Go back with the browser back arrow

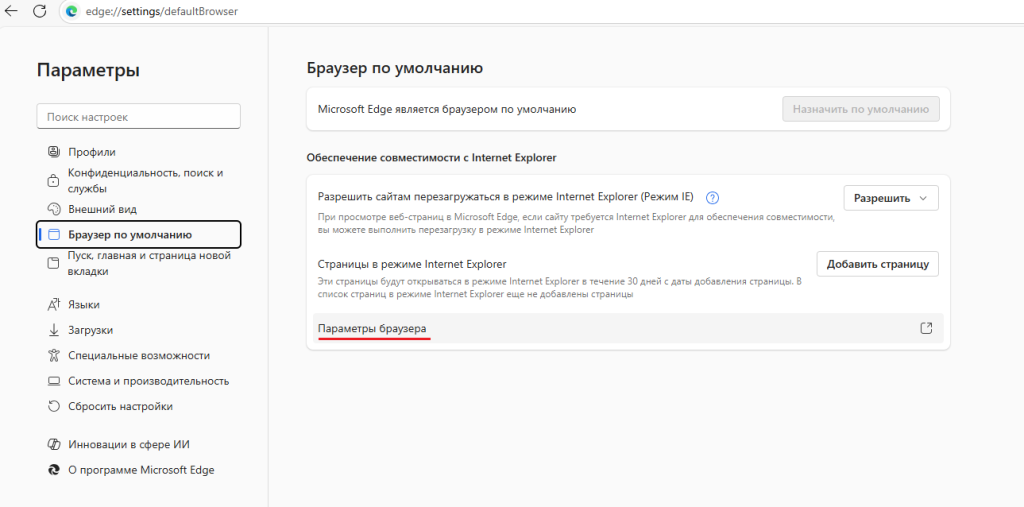(x=12, y=11)
